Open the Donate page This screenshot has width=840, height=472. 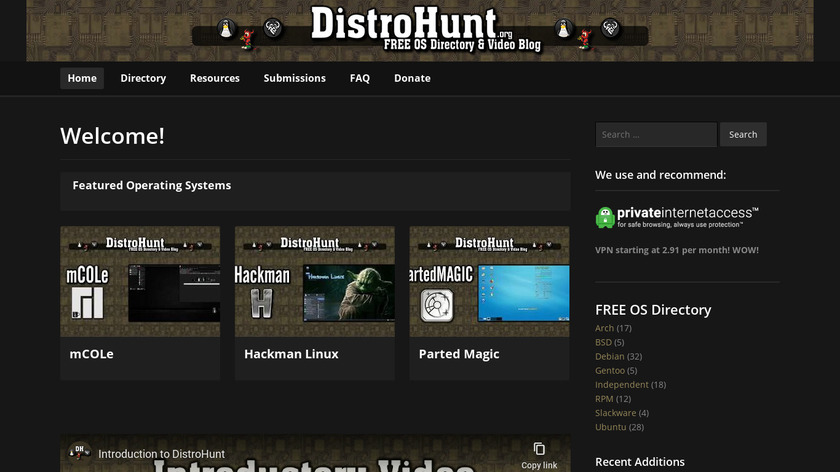[x=412, y=78]
